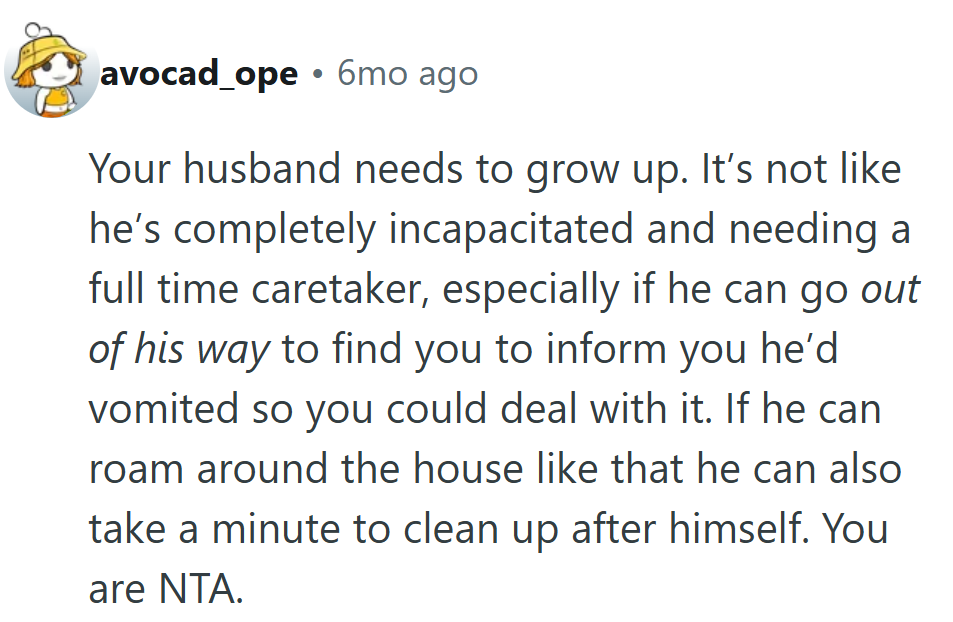Image resolution: width=953 pixels, height=622 pixels.
Task: Click the word 'incapacitated' in the comment
Action: coord(510,229)
